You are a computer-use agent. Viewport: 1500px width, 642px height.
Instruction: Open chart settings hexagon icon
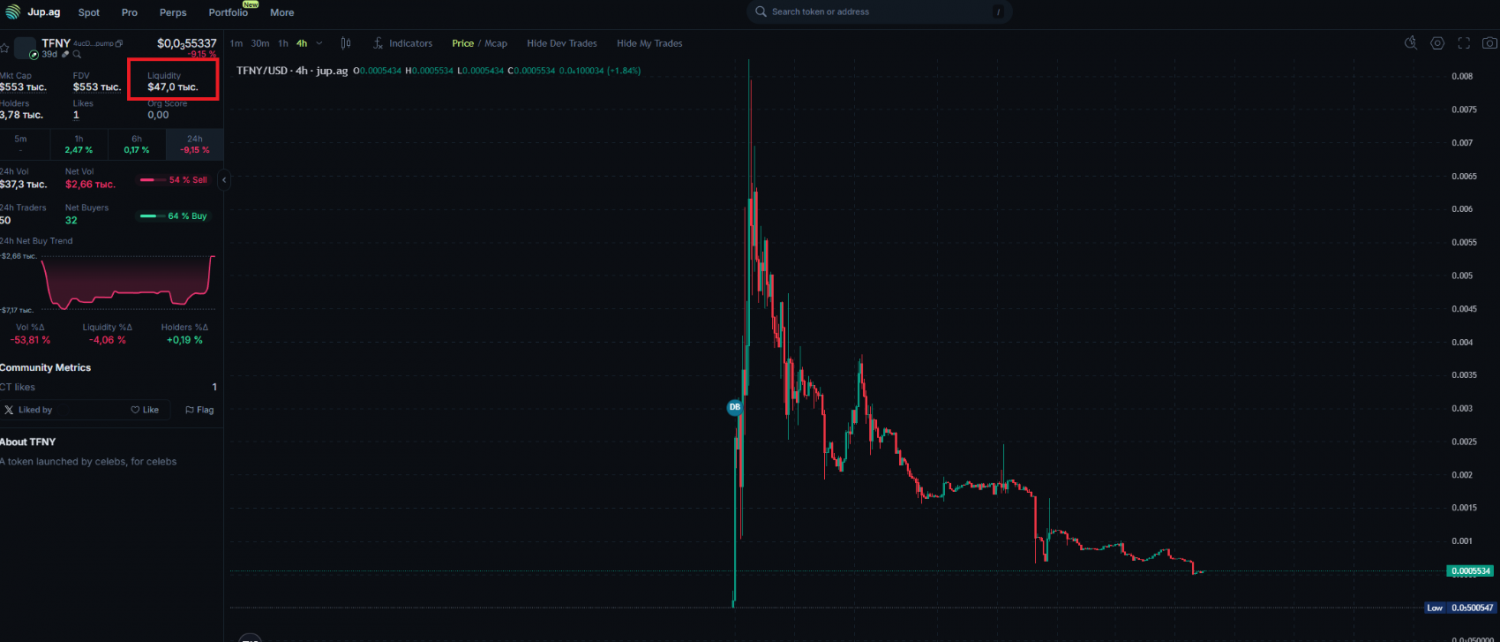coord(1437,43)
